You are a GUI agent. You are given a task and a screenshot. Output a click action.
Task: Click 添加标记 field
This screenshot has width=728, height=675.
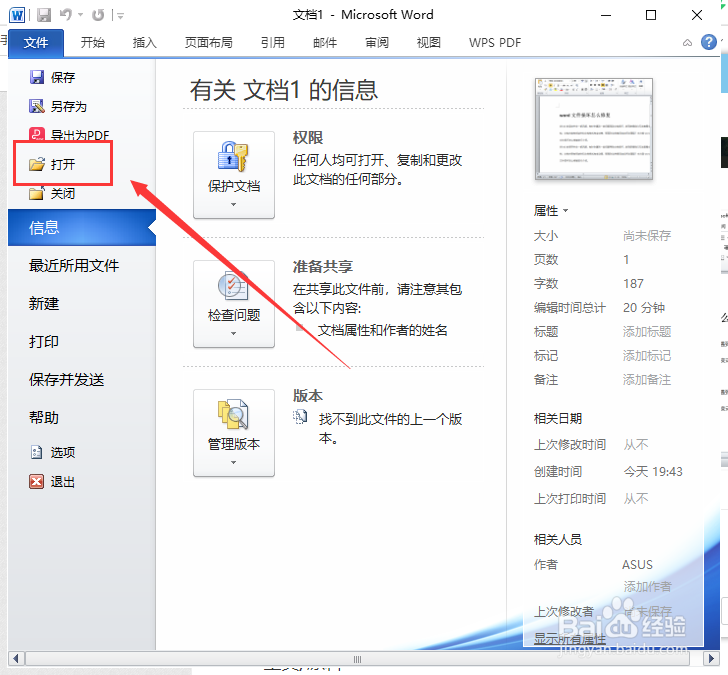(x=647, y=356)
